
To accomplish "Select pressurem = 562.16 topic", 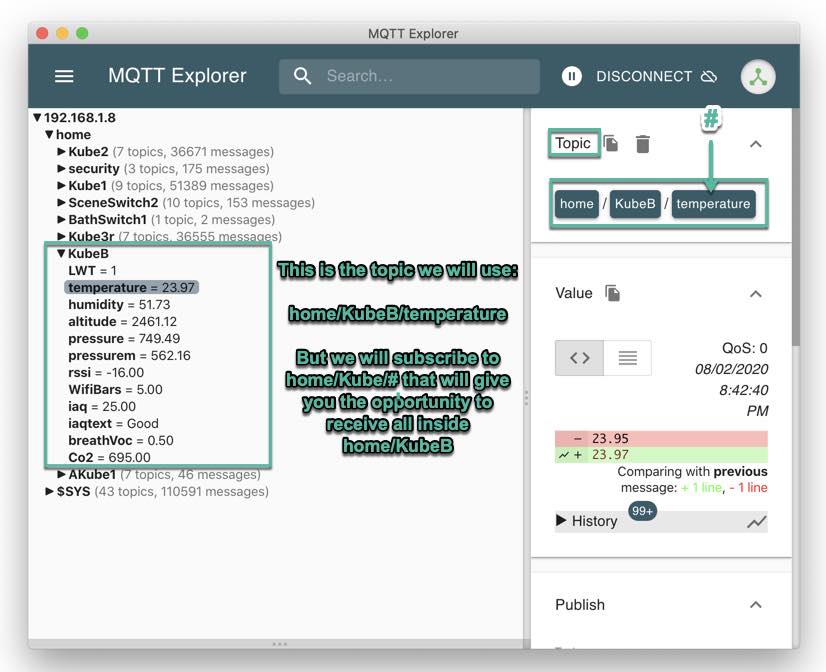I will pyautogui.click(x=129, y=355).
